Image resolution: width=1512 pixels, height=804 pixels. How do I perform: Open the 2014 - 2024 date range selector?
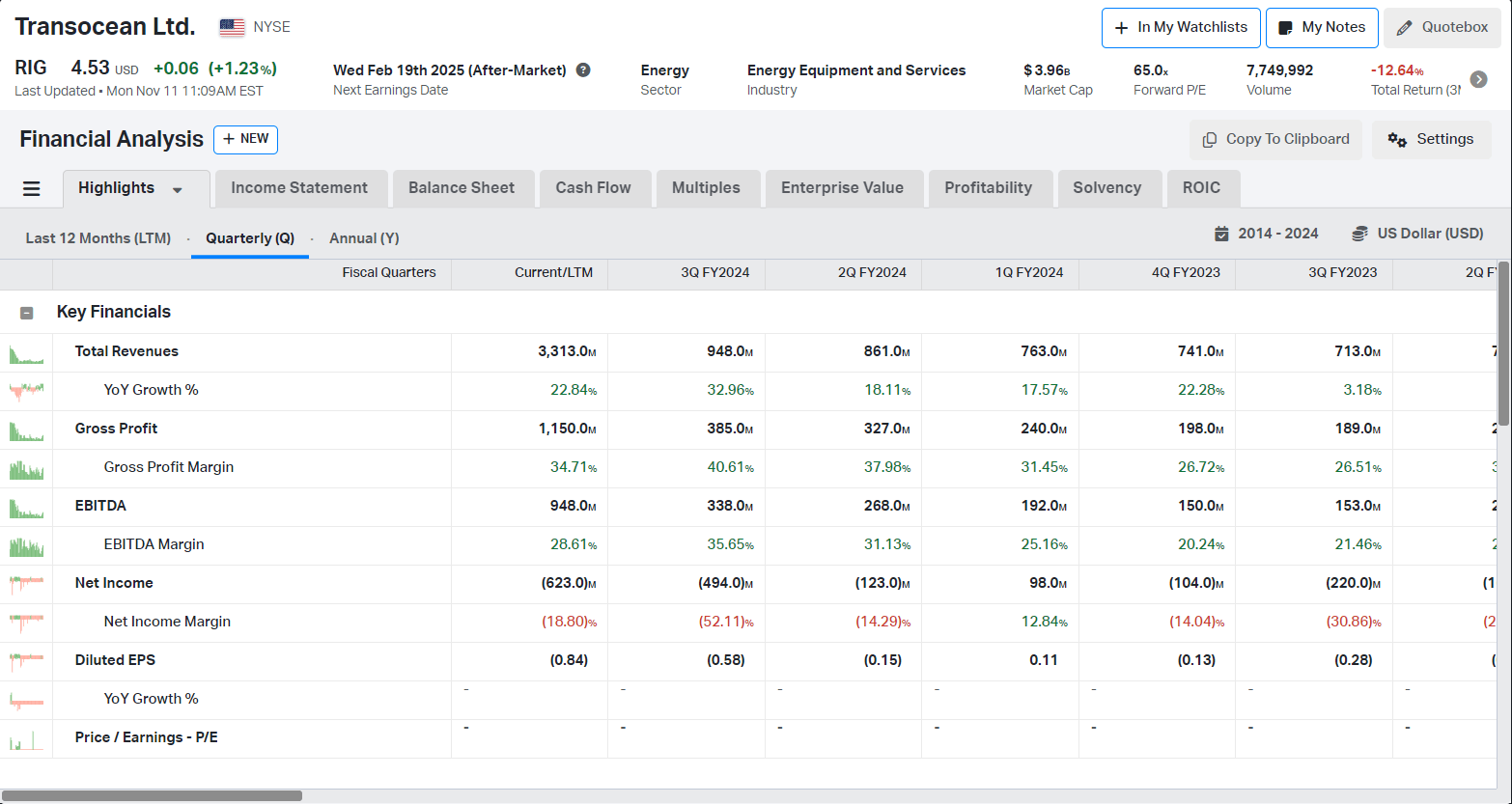(x=1266, y=234)
